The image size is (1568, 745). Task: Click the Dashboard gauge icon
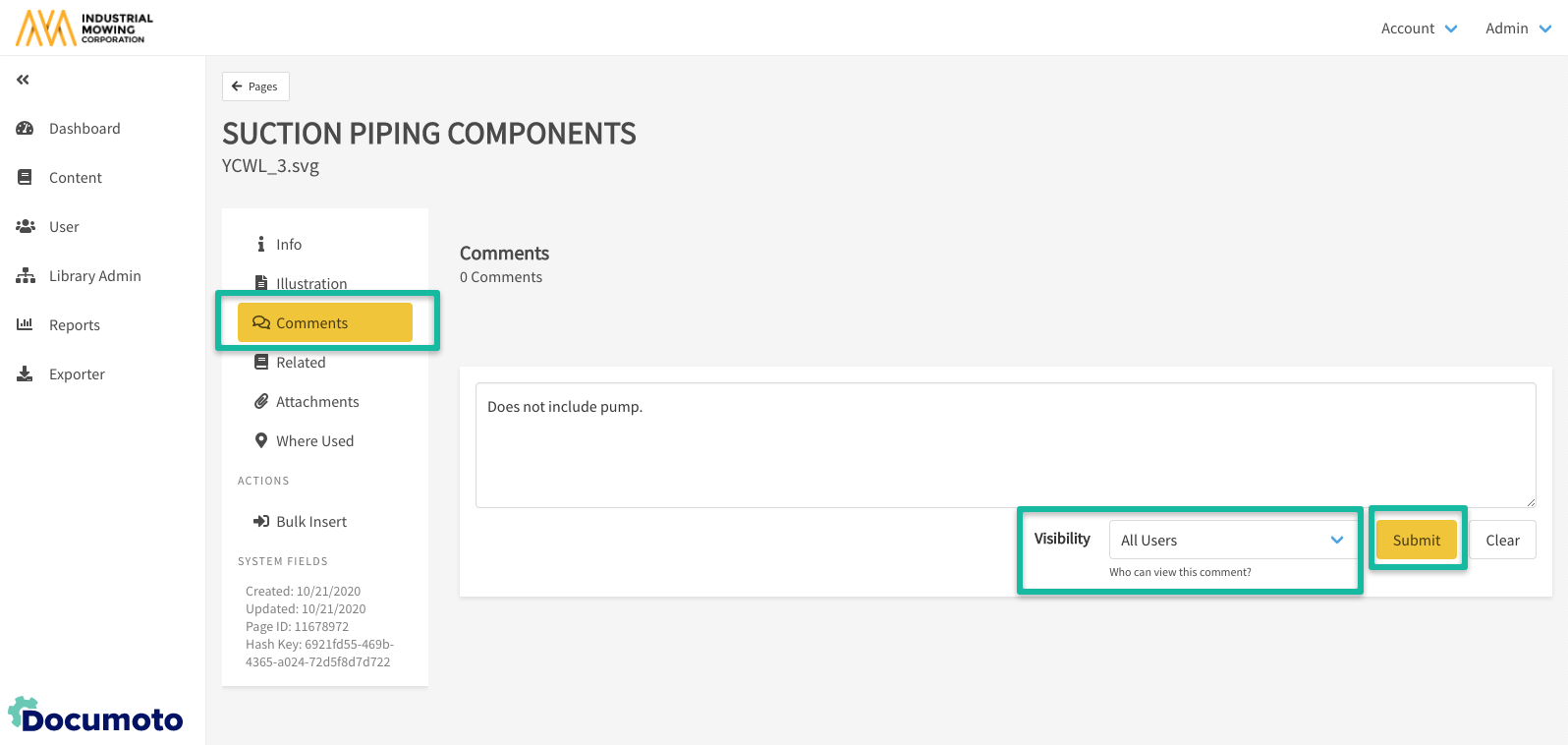click(x=26, y=129)
